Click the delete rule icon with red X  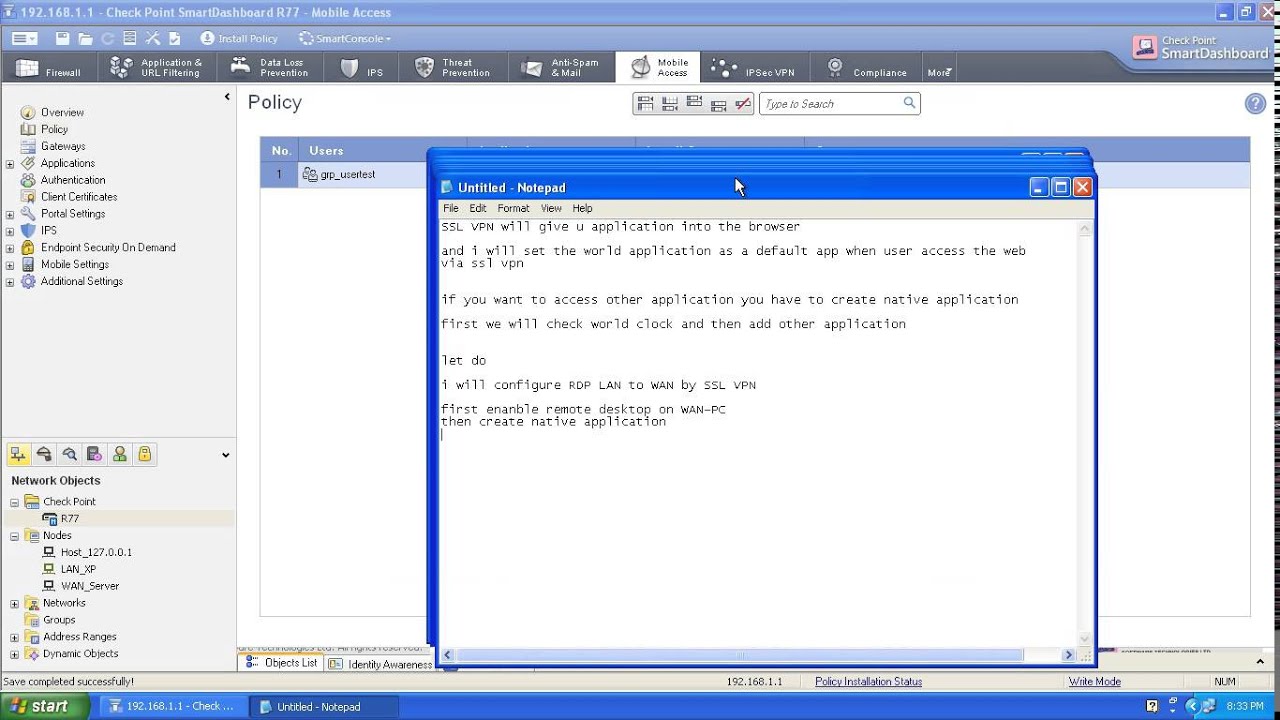742,103
